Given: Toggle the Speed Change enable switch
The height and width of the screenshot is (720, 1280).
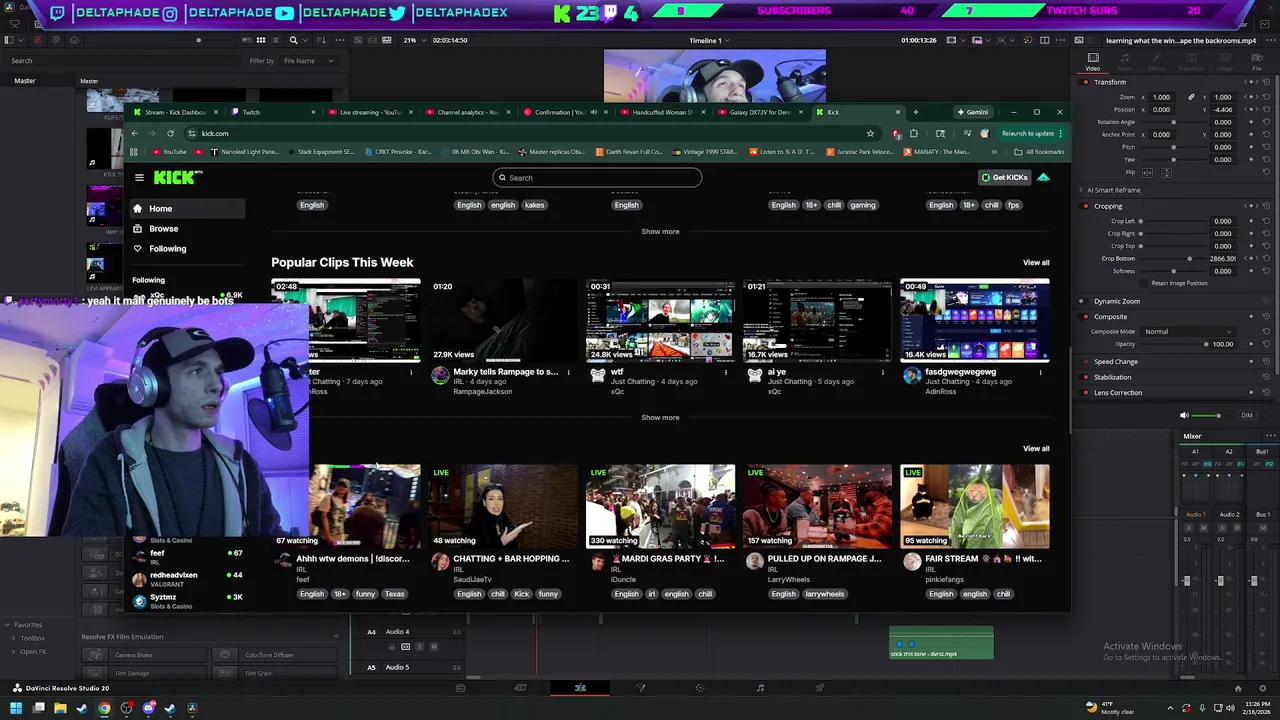Looking at the screenshot, I should pos(1086,362).
